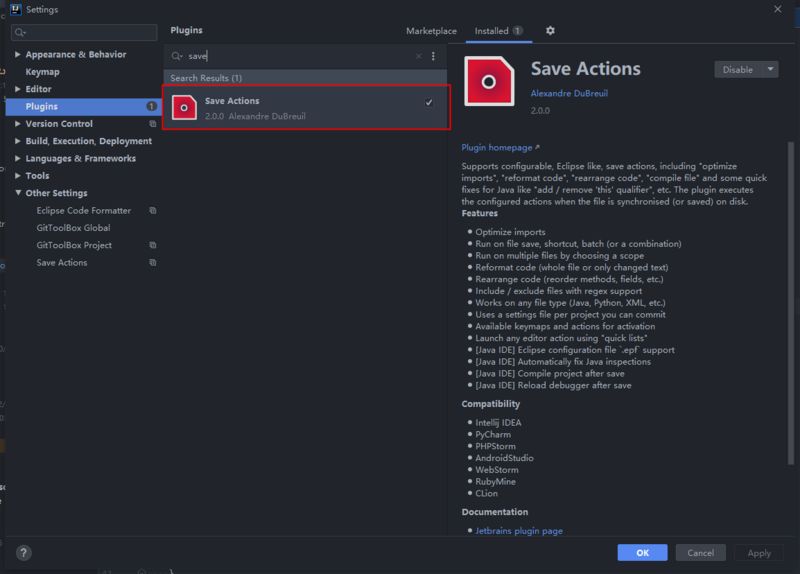The width and height of the screenshot is (800, 574).
Task: Click the PyCharm compatibility entry
Action: [493, 434]
